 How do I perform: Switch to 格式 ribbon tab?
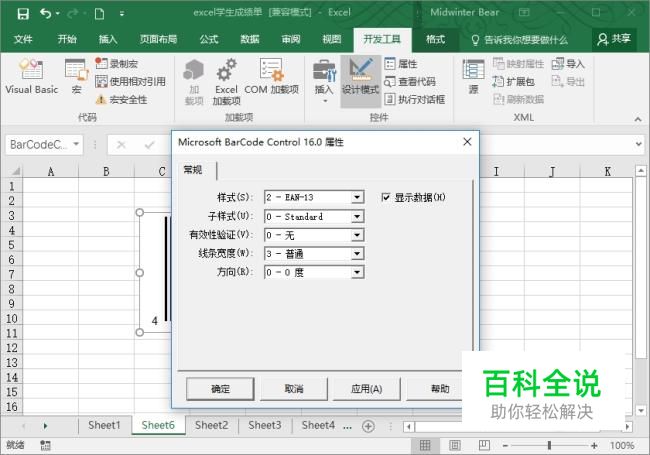(x=435, y=39)
